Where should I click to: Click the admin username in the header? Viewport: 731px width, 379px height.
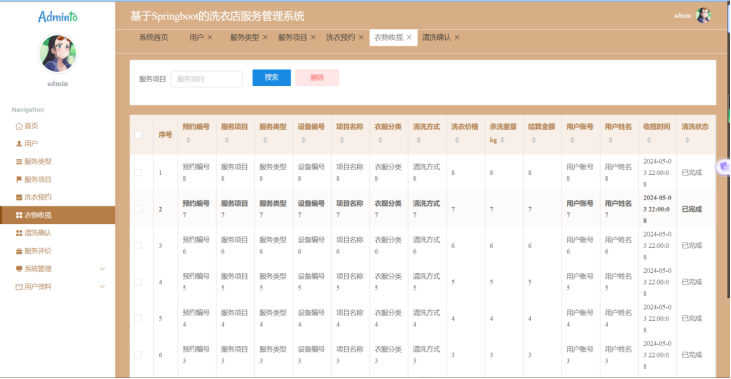point(683,16)
